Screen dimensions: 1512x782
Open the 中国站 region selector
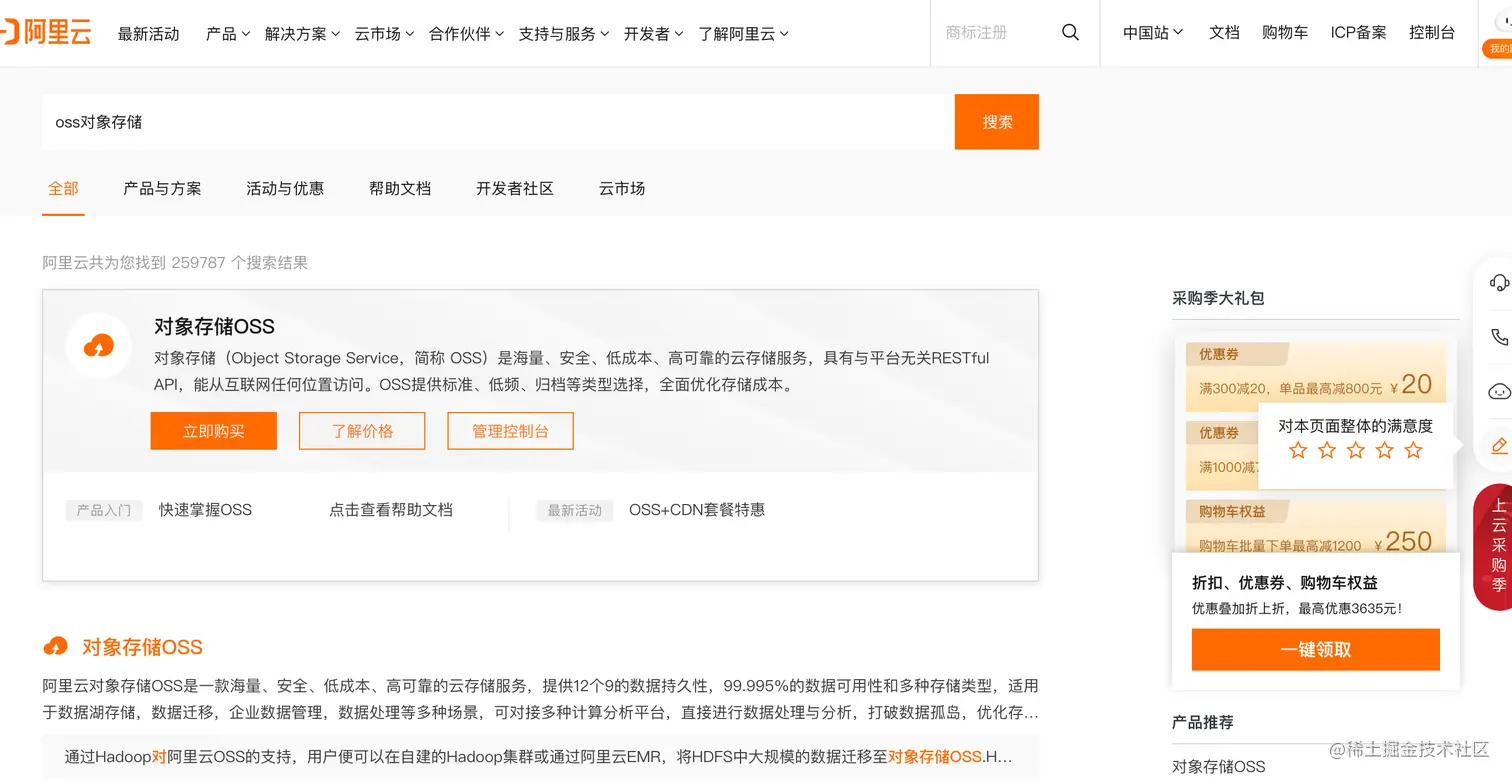(1153, 32)
